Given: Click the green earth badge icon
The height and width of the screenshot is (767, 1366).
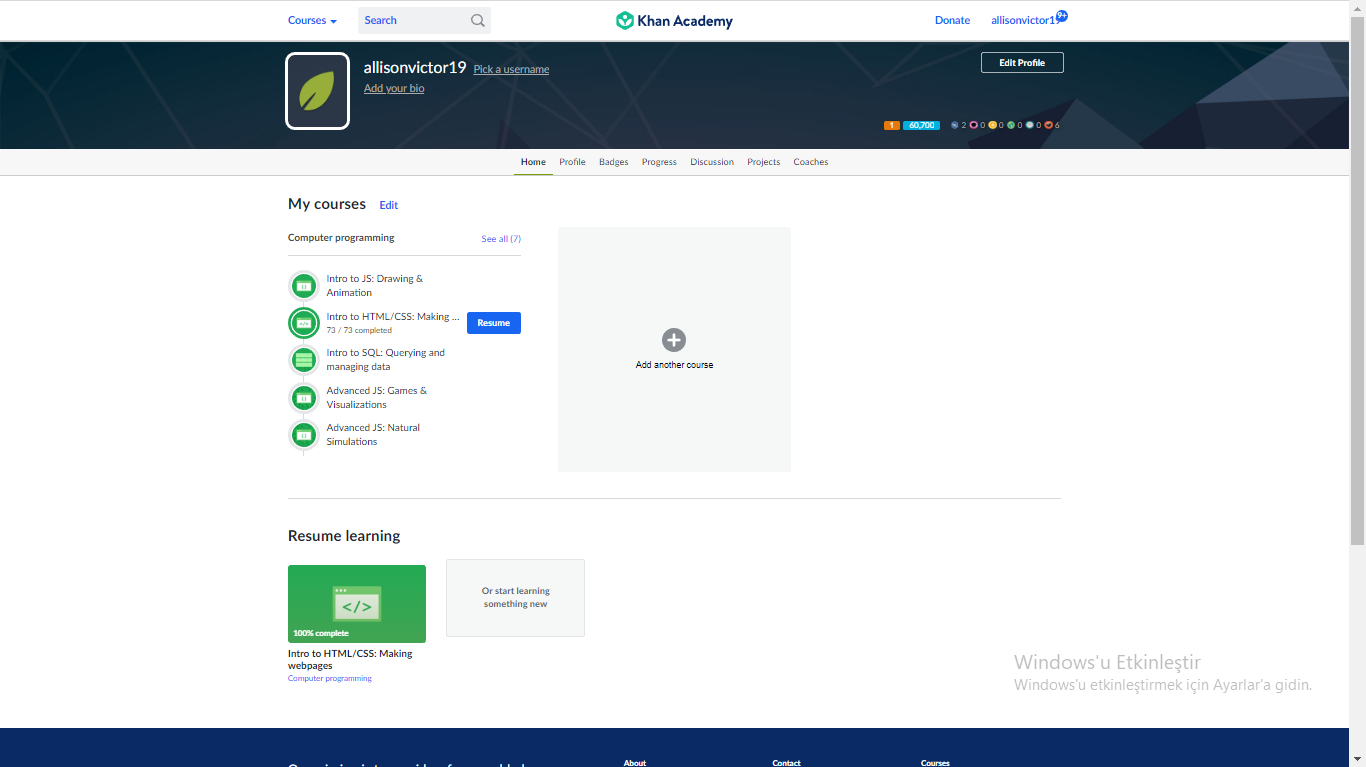Looking at the screenshot, I should (x=1011, y=125).
